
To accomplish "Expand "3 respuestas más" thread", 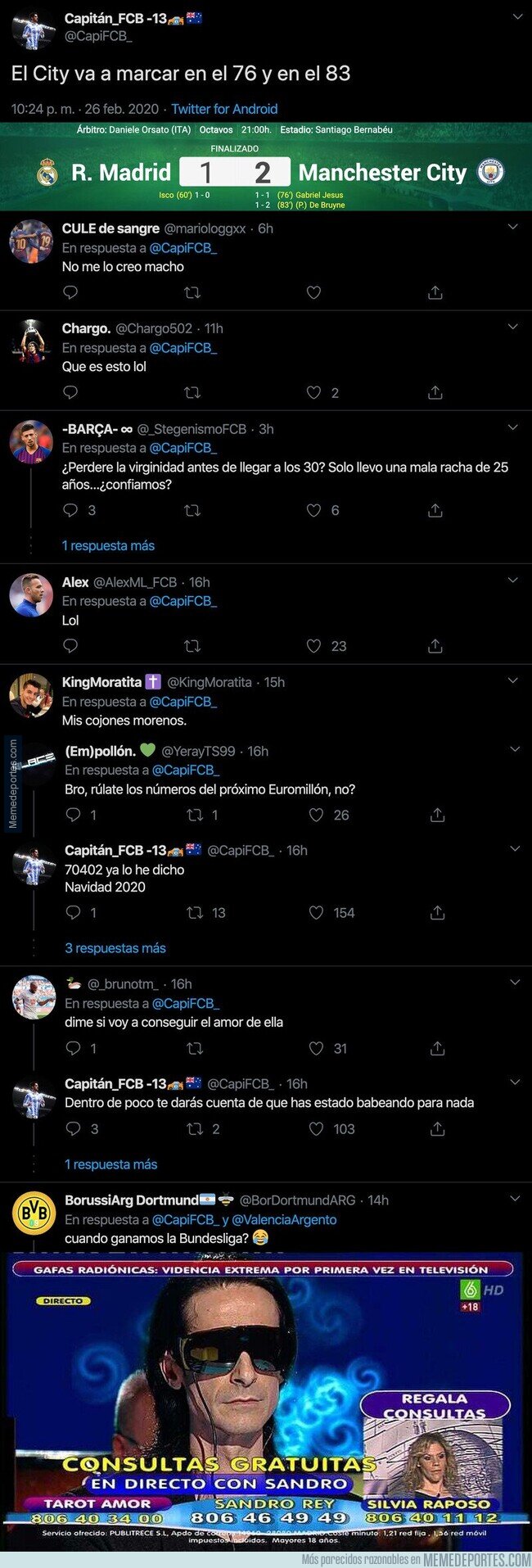I will (x=115, y=948).
